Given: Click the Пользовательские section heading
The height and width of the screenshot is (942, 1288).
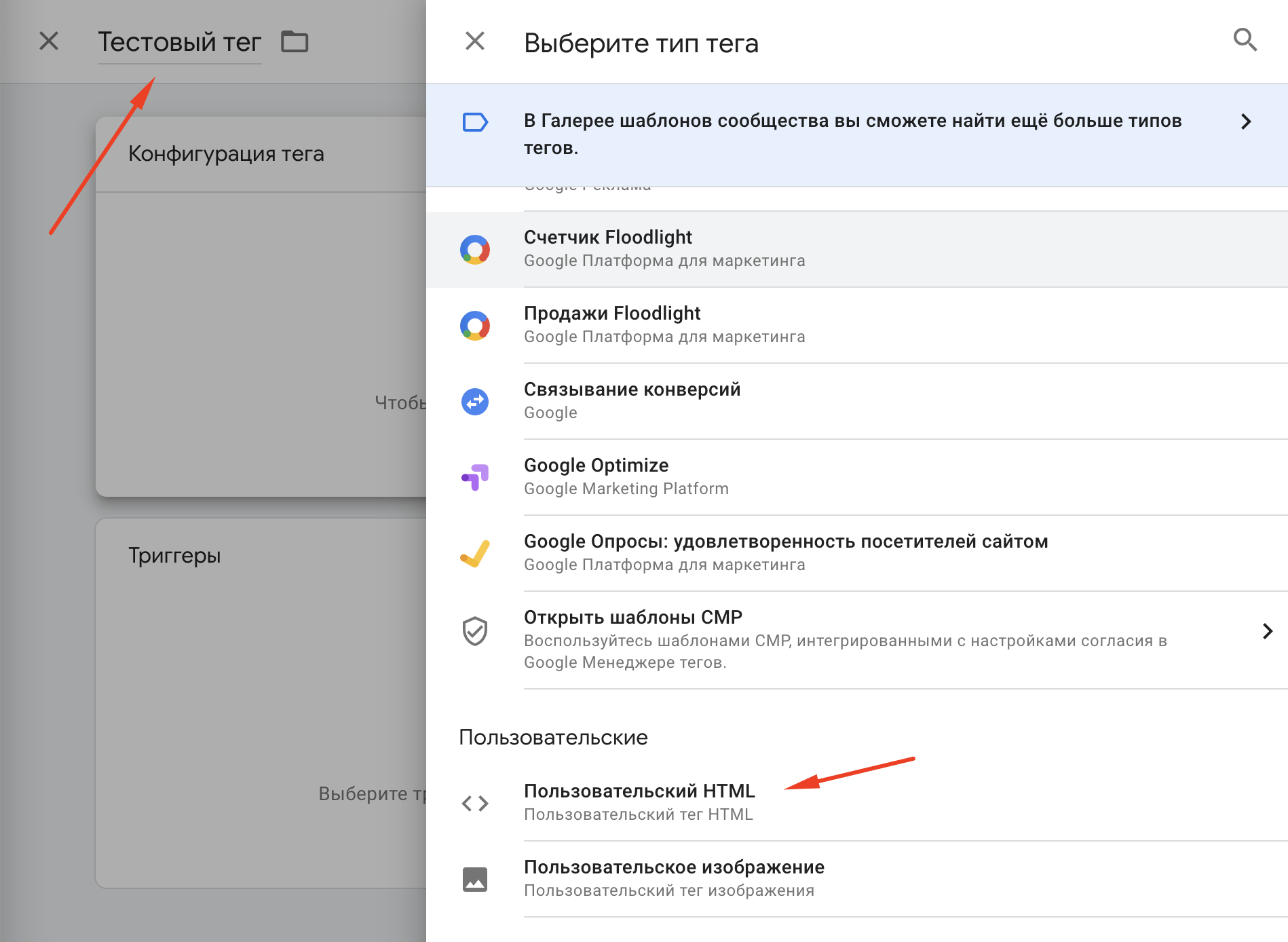Looking at the screenshot, I should tap(553, 737).
